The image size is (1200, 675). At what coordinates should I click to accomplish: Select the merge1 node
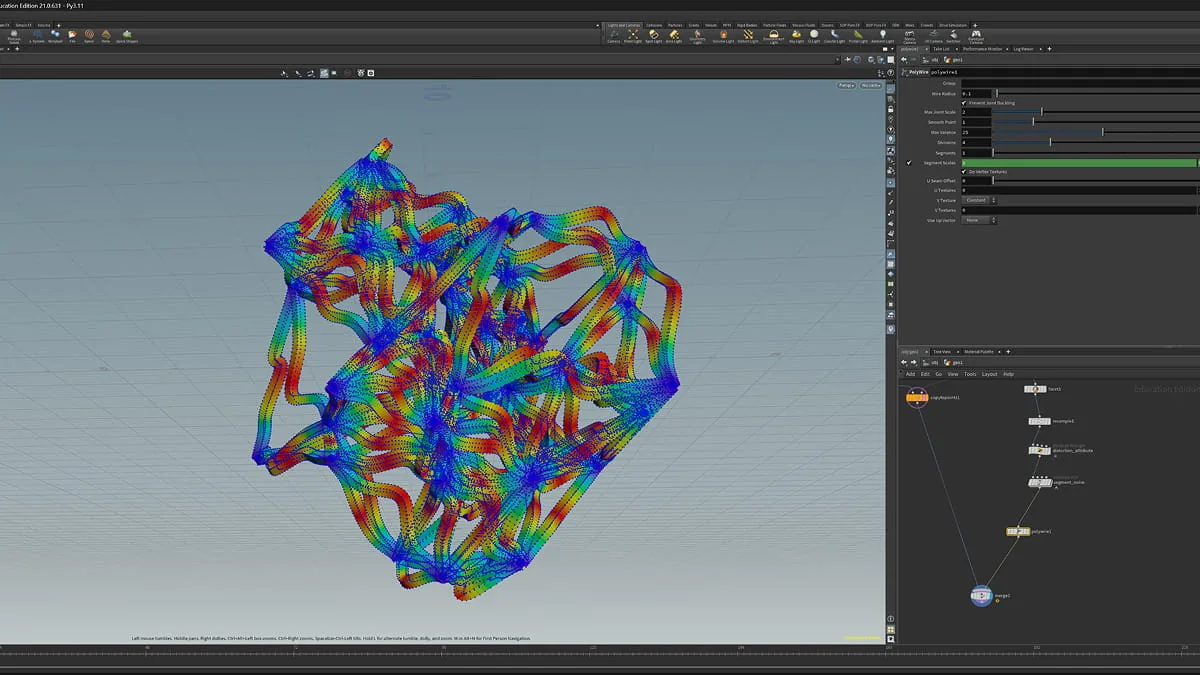pos(982,595)
